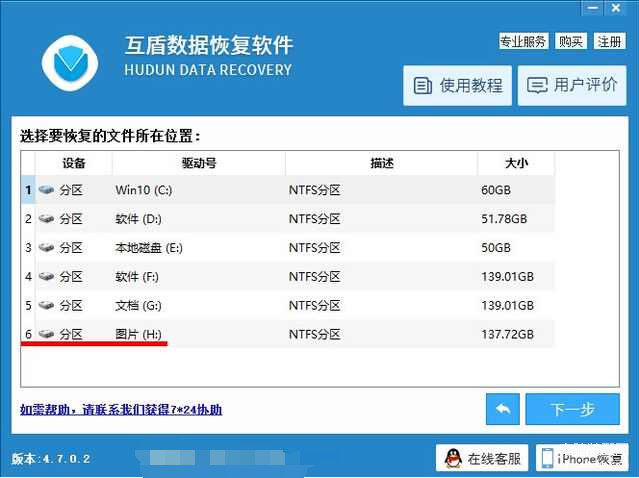
Task: Click drive icon in 软件 (D:) row
Action: coord(46,218)
